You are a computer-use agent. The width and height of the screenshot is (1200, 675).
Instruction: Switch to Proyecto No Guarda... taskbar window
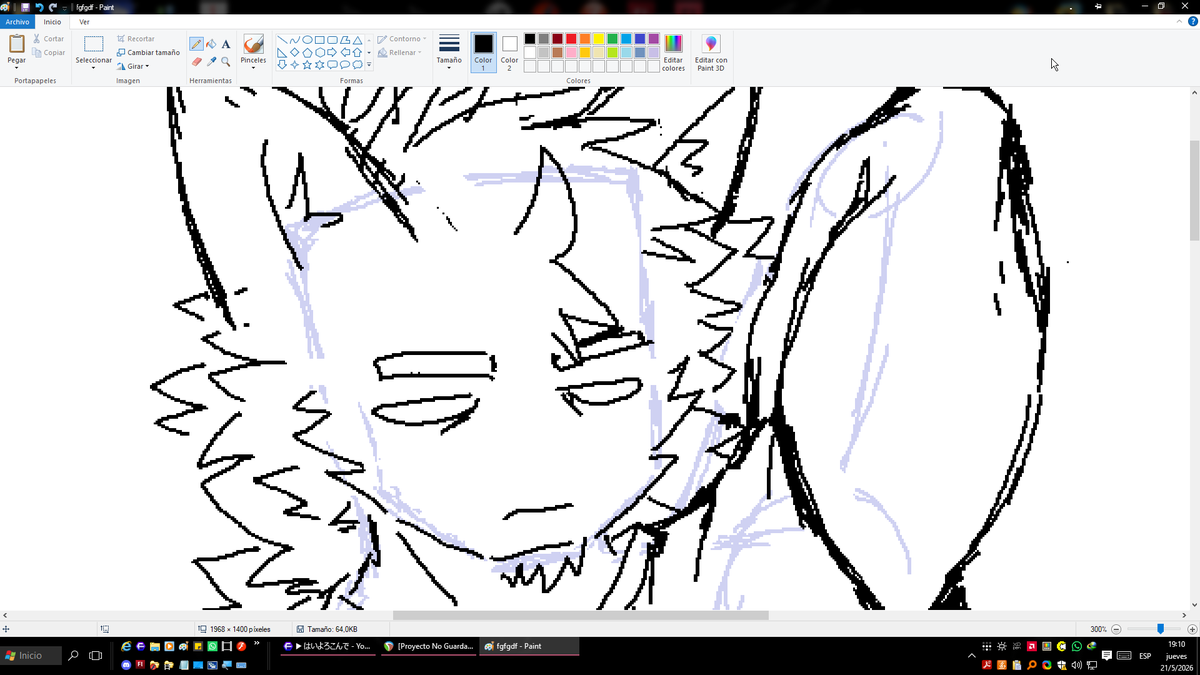[x=430, y=646]
